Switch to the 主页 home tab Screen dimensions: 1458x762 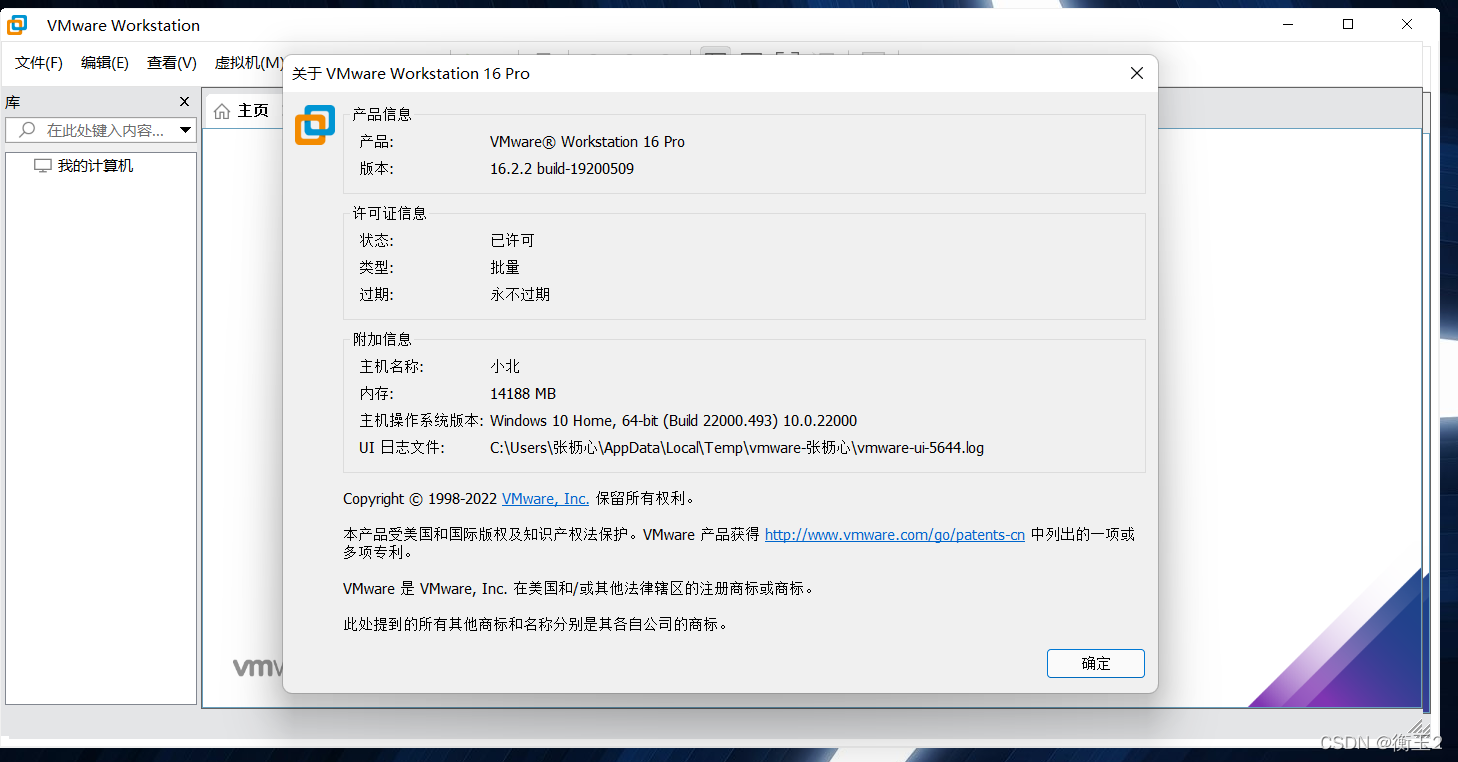(x=243, y=110)
